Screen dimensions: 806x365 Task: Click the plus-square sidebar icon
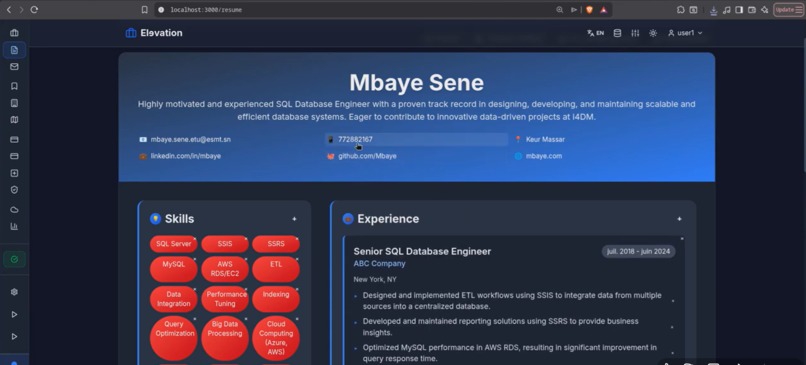pyautogui.click(x=14, y=173)
